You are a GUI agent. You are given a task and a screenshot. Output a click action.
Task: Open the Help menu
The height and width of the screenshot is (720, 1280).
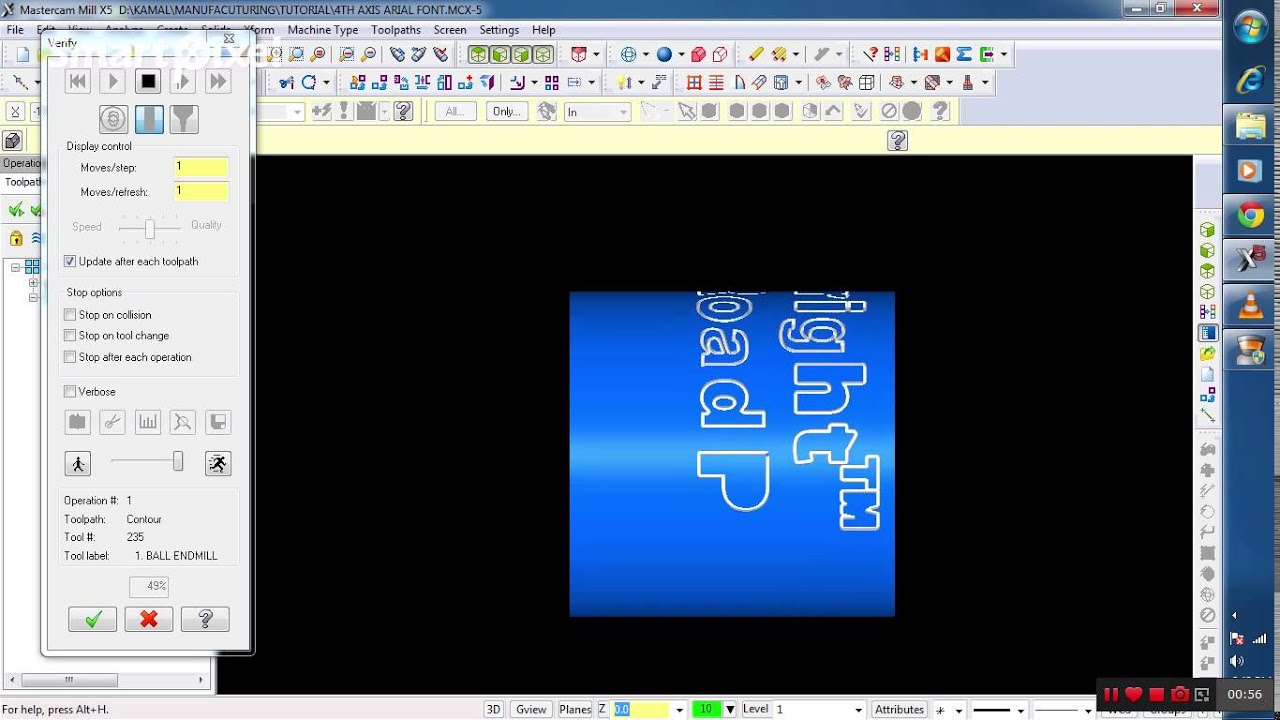point(544,30)
